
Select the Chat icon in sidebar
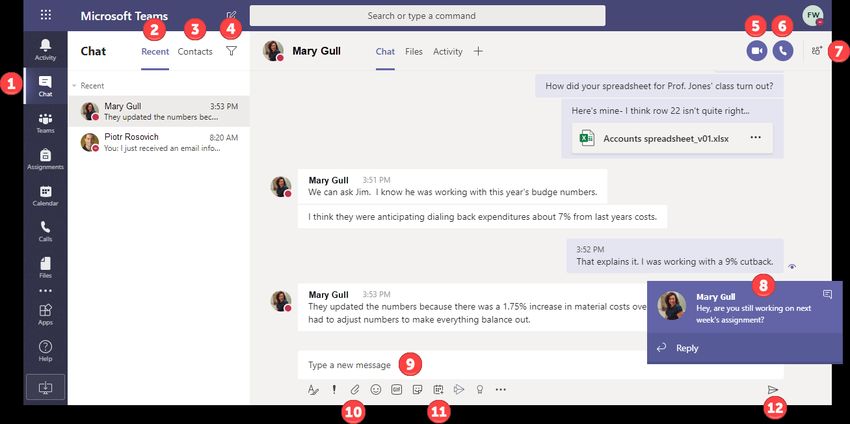[46, 86]
